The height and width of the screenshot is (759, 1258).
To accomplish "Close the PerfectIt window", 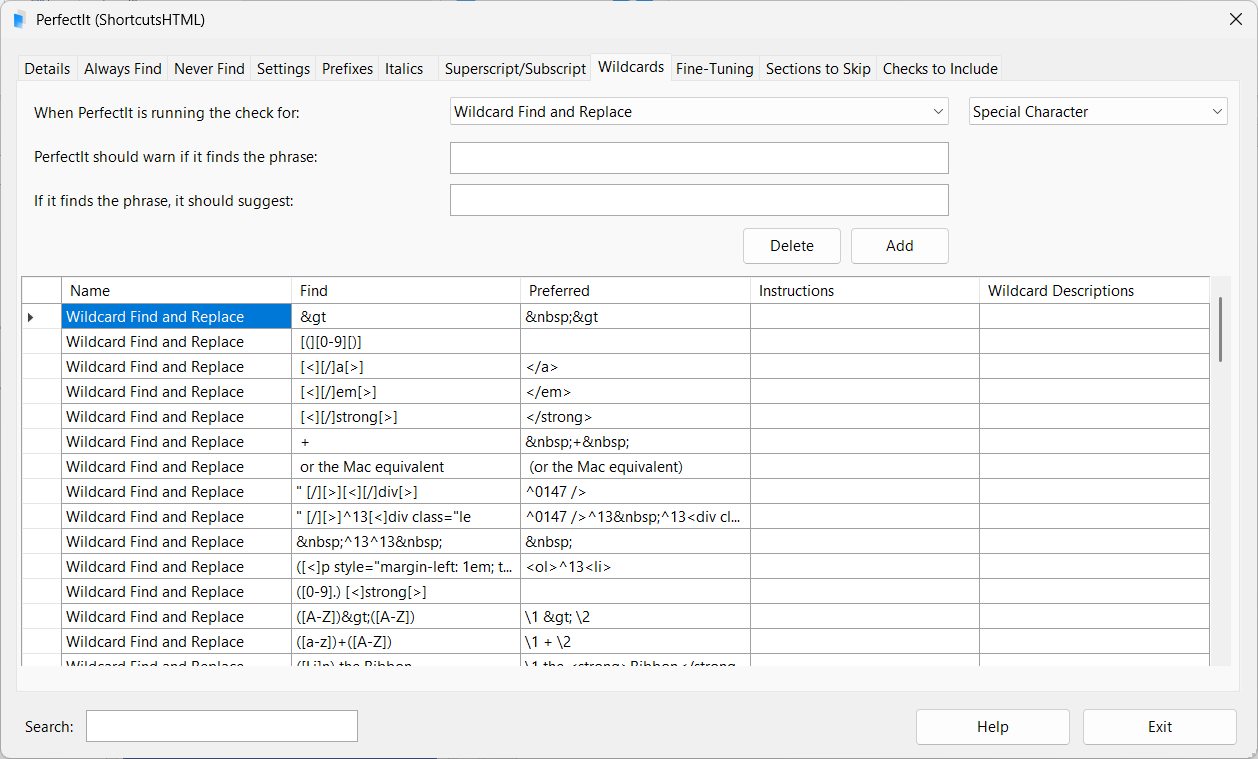I will click(1235, 19).
